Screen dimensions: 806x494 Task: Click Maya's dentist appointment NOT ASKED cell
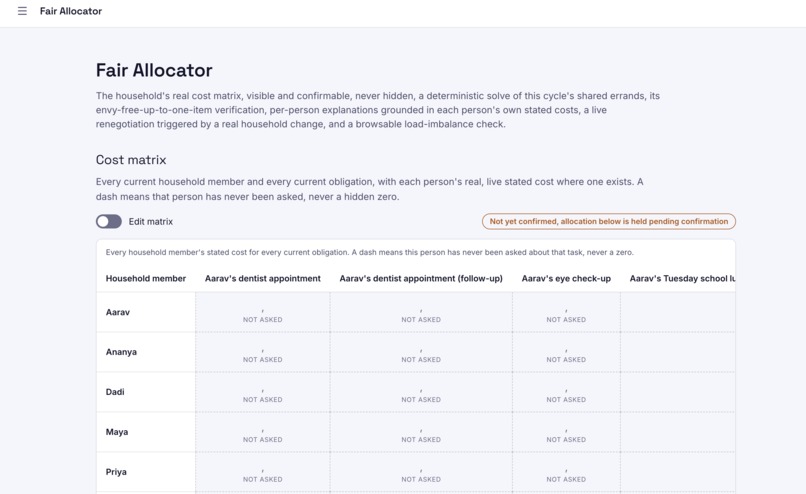[263, 432]
